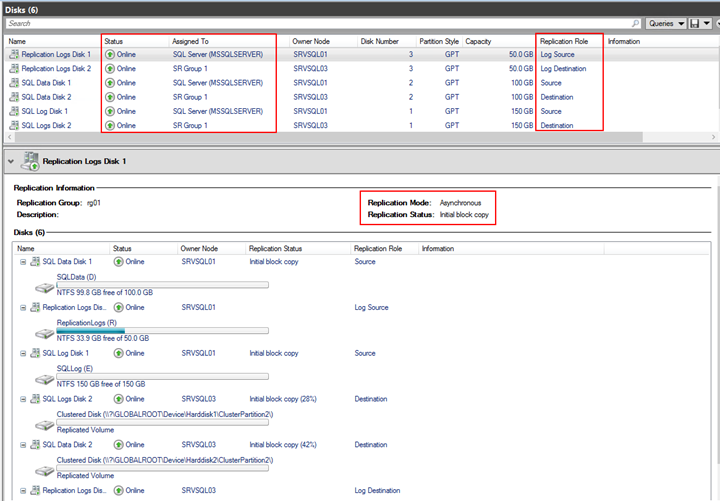The width and height of the screenshot is (720, 501).
Task: Collapse SRVSQL01 Replication Logs Disk in details tree
Action: [22, 308]
